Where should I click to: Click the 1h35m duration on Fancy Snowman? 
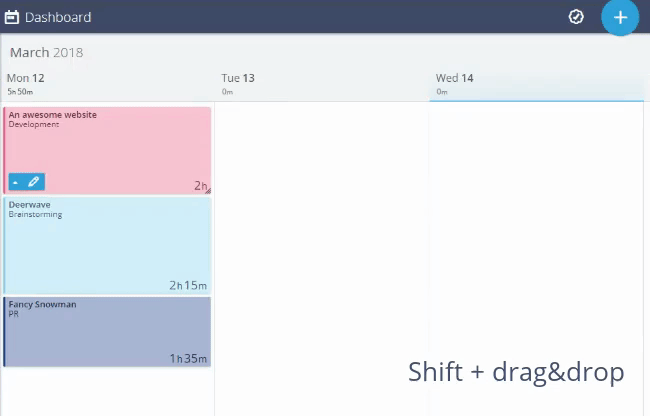coord(188,358)
